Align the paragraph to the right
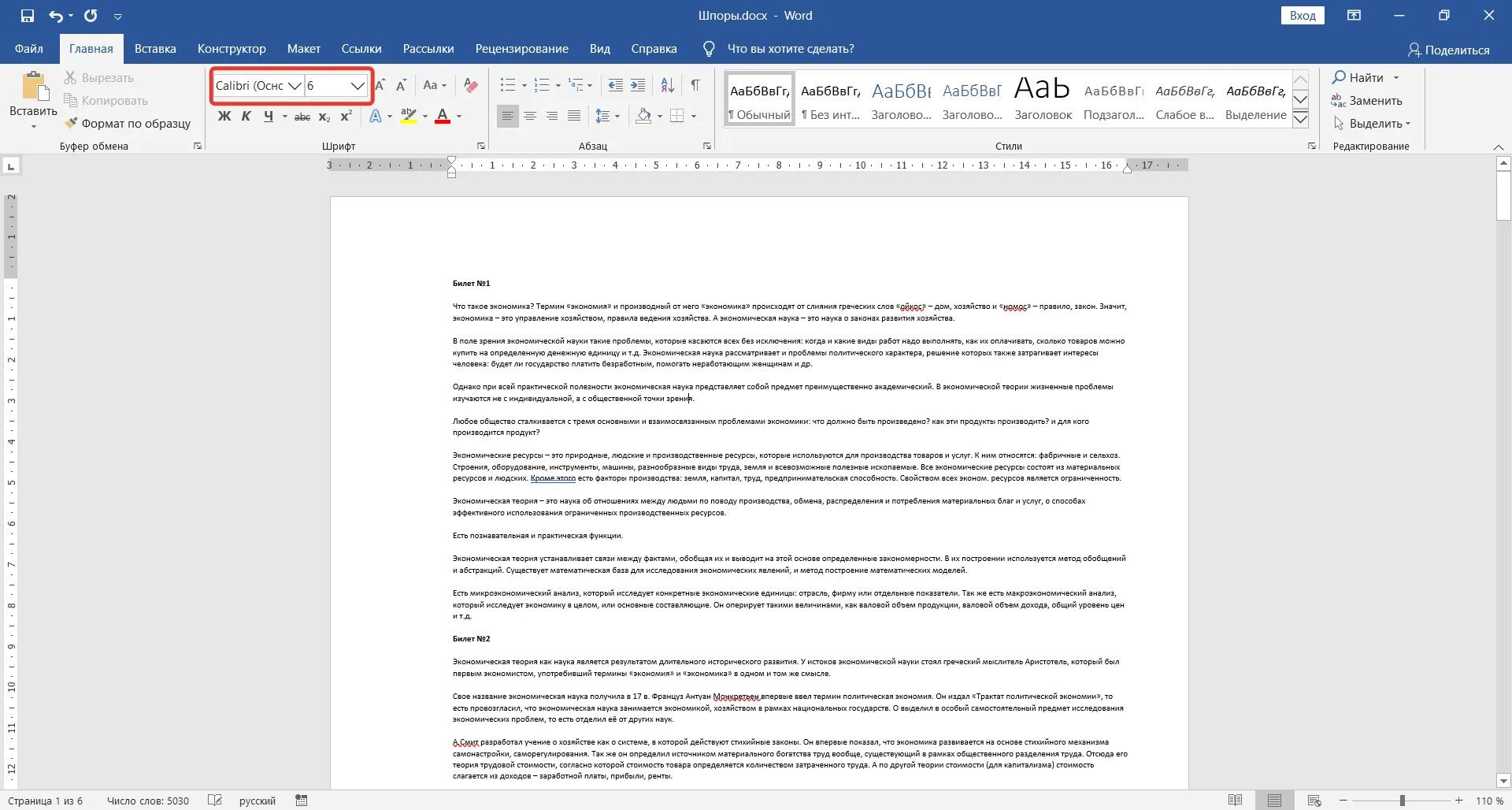1512x810 pixels. 552,117
